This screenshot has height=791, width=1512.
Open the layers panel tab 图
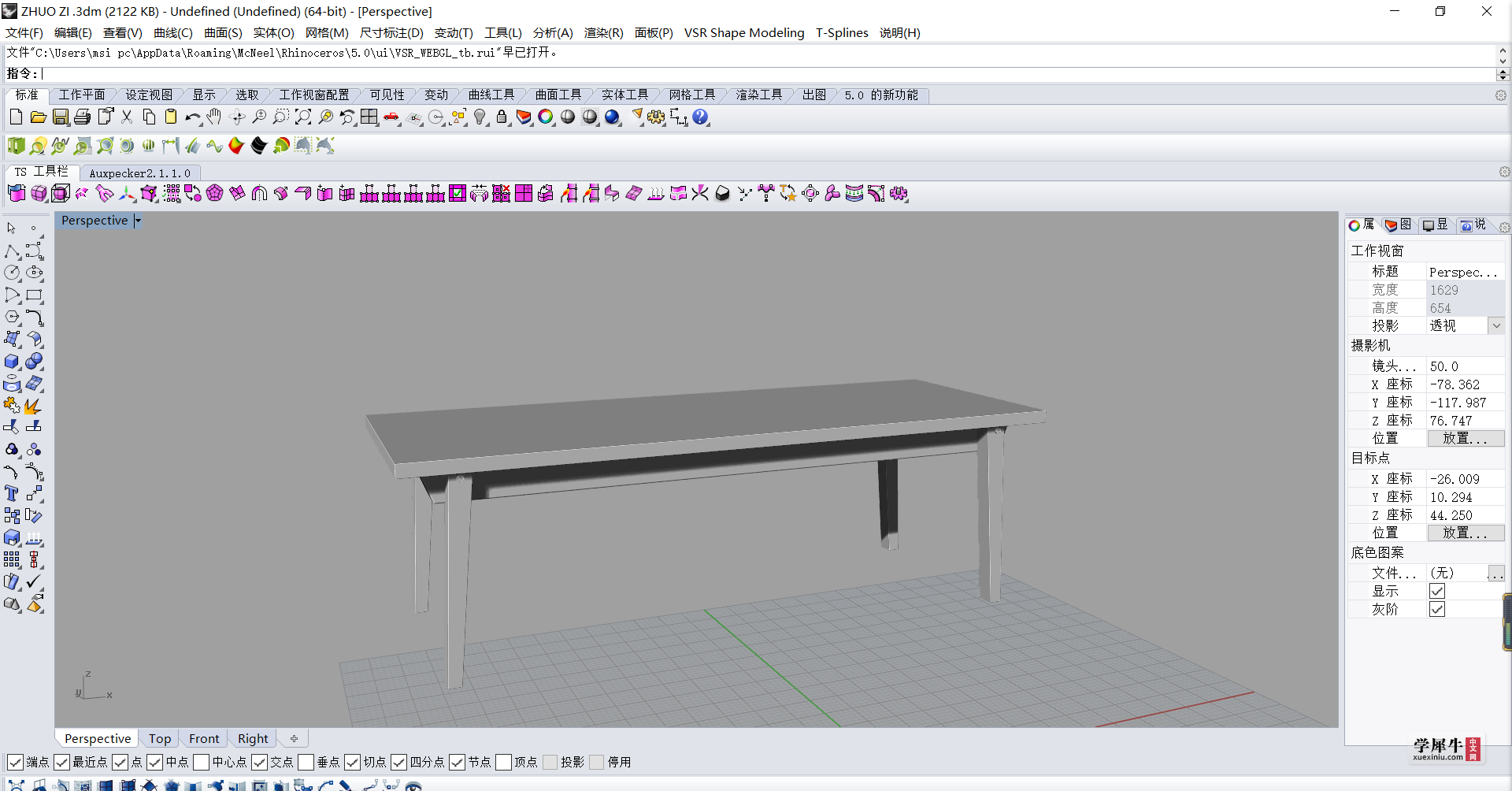click(1398, 225)
